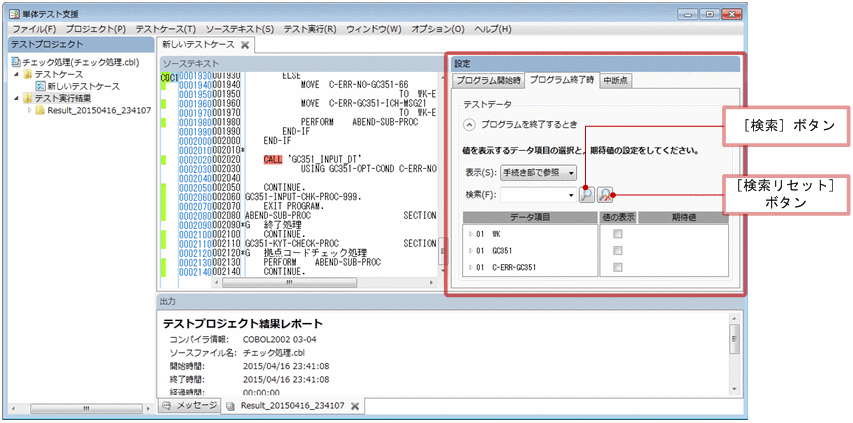853x423 pixels.
Task: Switch to the プログラム開始時 tab
Action: coord(488,81)
